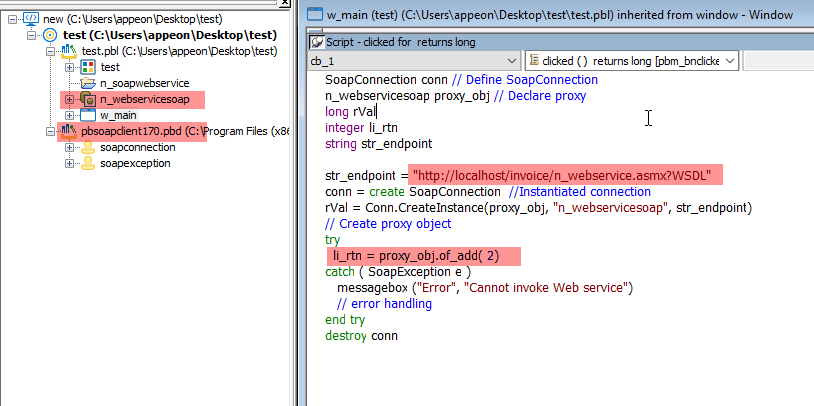The image size is (814, 406).
Task: Click the n_soapwebservice folder icon
Action: click(x=87, y=83)
